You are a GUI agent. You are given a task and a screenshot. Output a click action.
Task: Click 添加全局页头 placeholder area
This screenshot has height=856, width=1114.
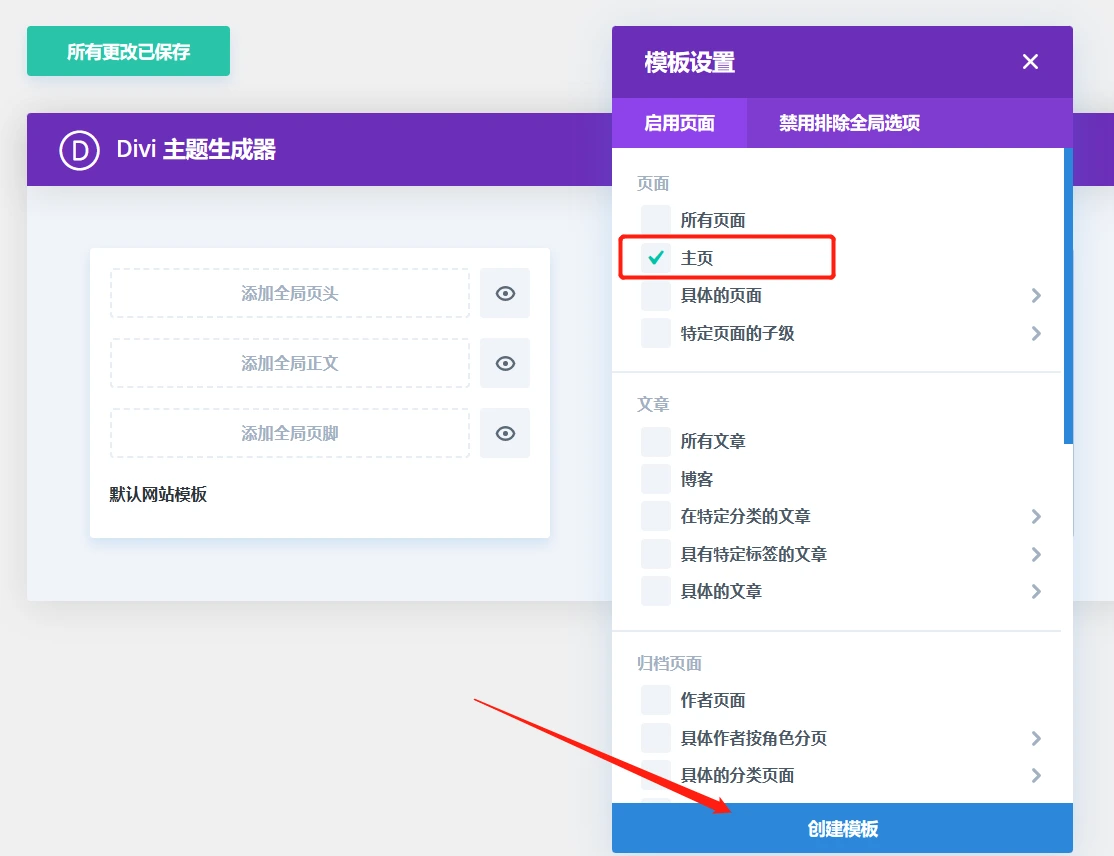tap(290, 293)
